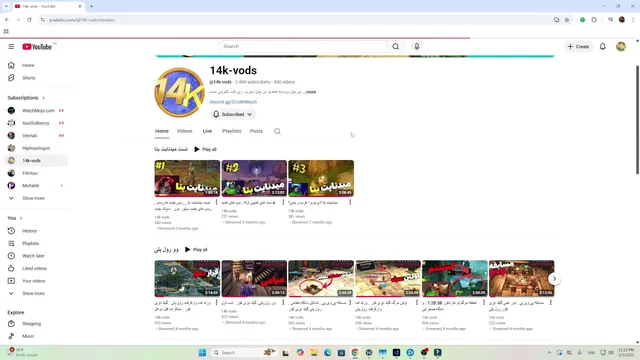This screenshot has width=640, height=360.
Task: Open options menu for #1 video
Action: (x=216, y=202)
